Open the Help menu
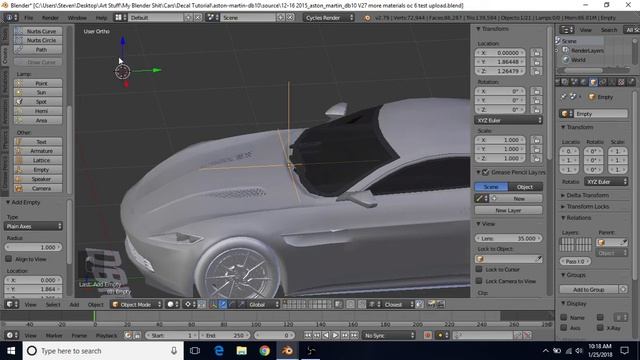The height and width of the screenshot is (360, 640). pos(101,18)
